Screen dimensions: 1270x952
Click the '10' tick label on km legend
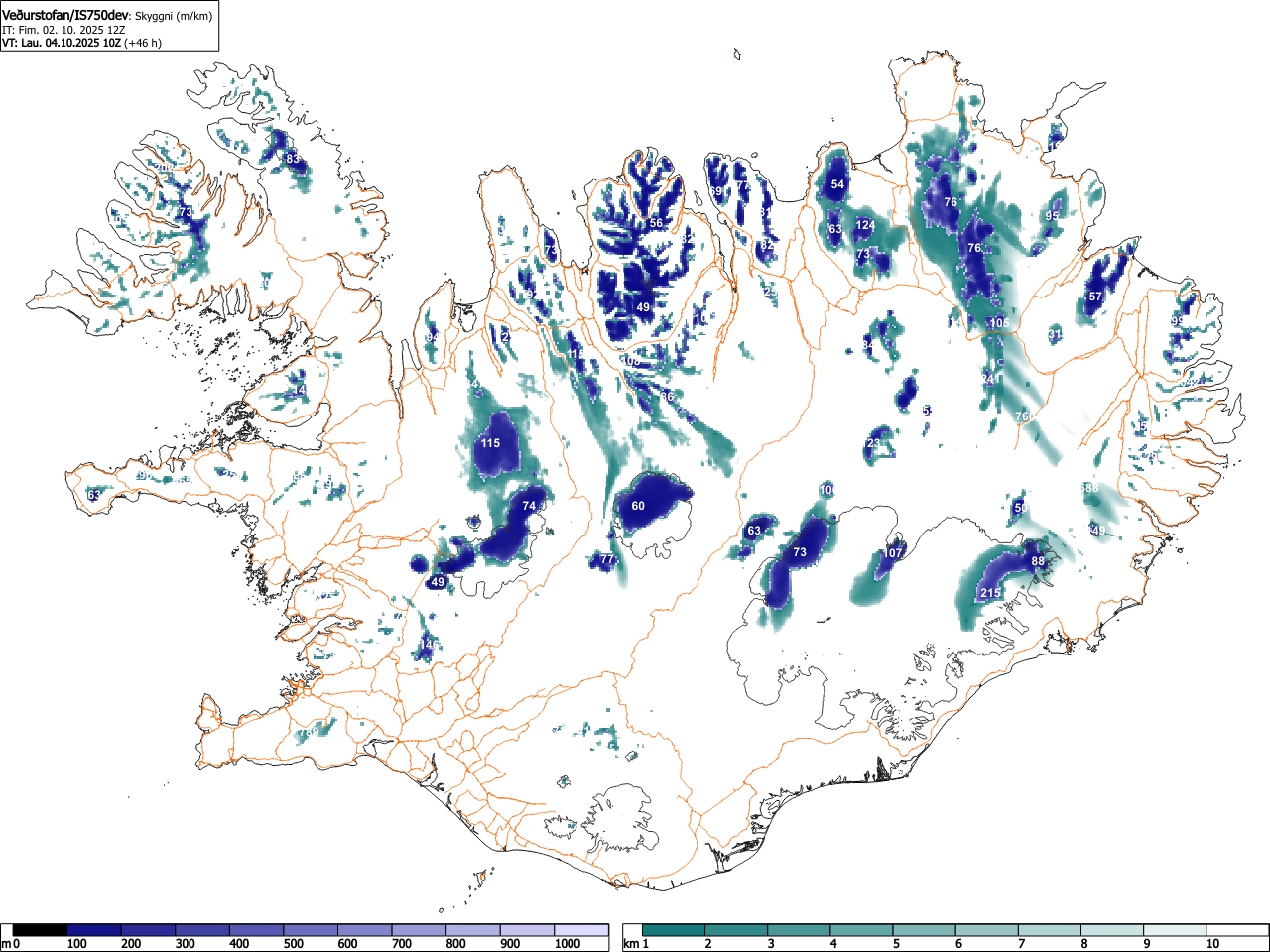tap(1212, 944)
